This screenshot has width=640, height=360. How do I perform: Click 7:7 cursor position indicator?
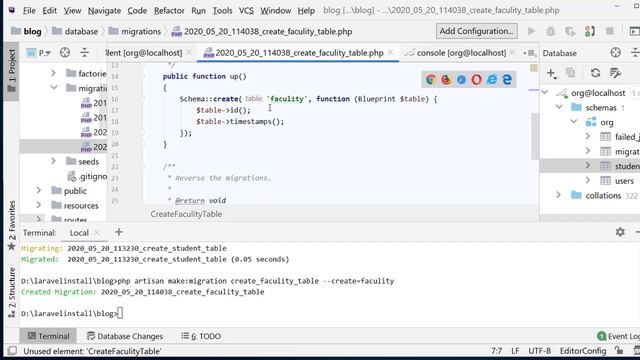point(496,351)
